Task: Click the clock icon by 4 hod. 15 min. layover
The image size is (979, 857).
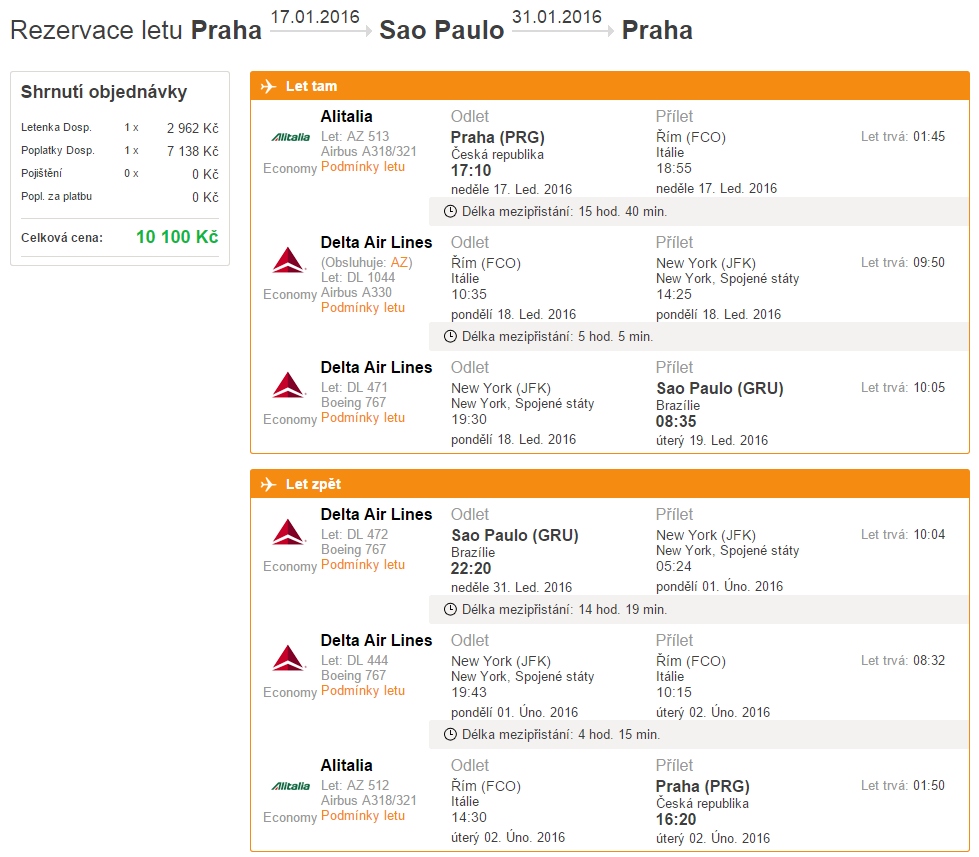Action: pyautogui.click(x=450, y=735)
